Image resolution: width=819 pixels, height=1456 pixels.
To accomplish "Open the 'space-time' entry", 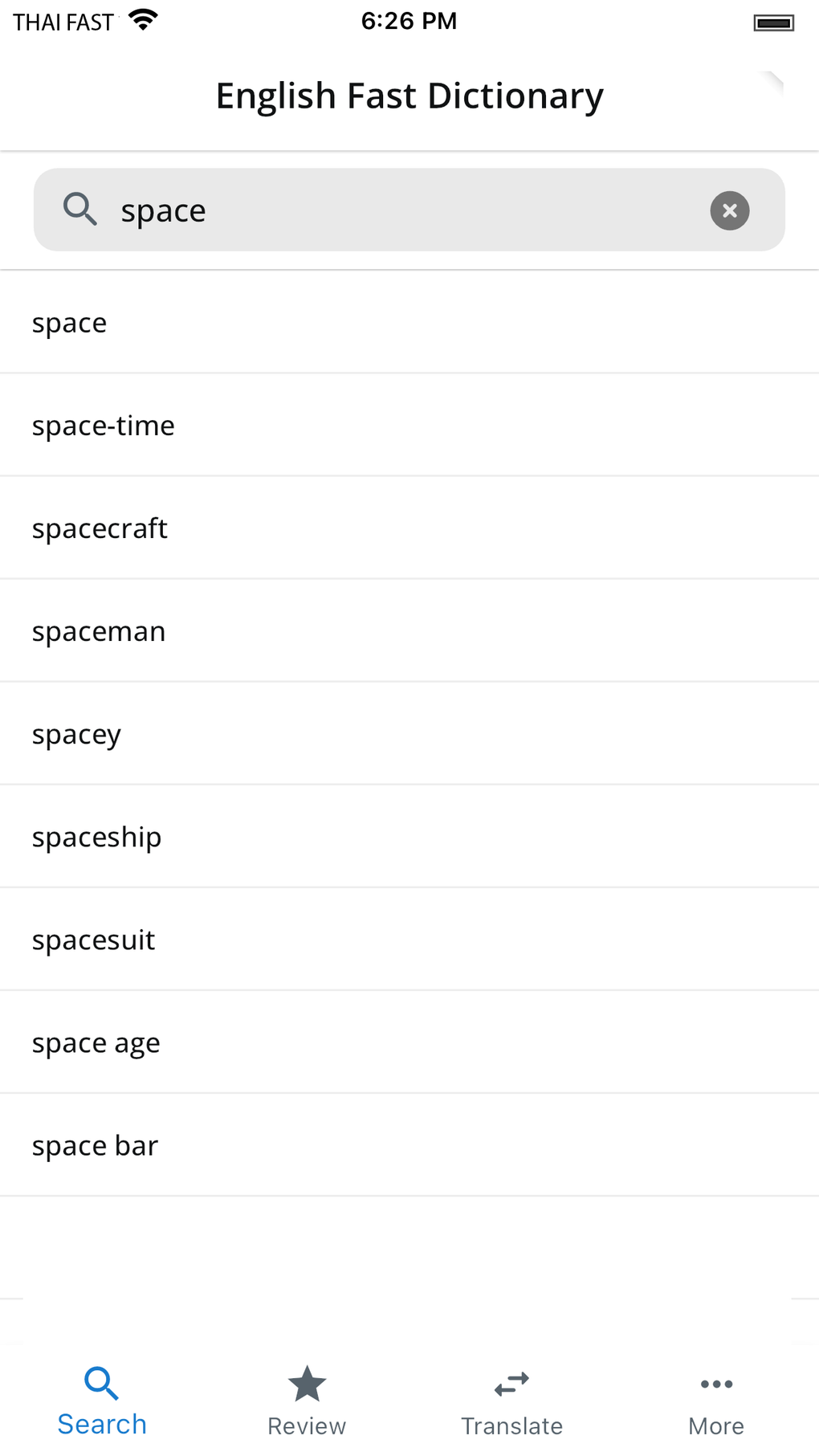I will tap(104, 426).
